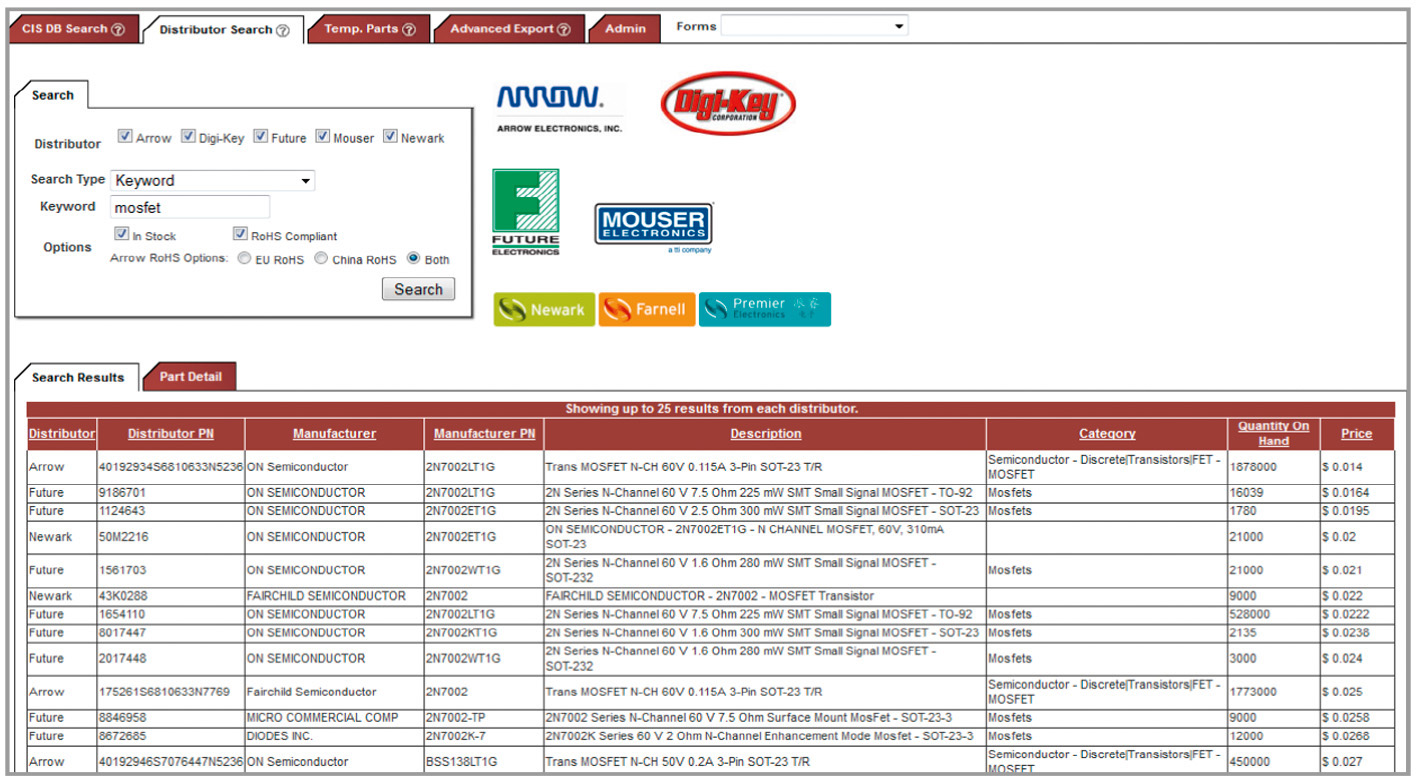Click the green Newark logo
1416x781 pixels.
coord(544,309)
